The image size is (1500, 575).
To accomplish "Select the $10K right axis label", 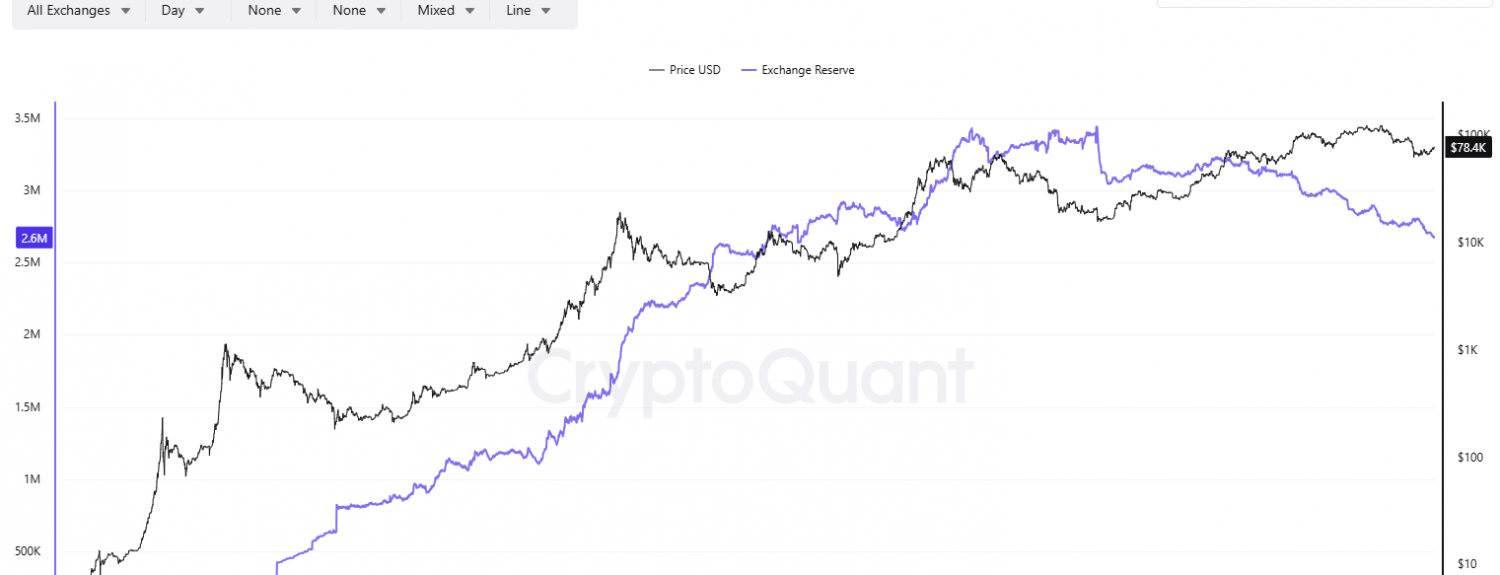I will click(x=1471, y=243).
